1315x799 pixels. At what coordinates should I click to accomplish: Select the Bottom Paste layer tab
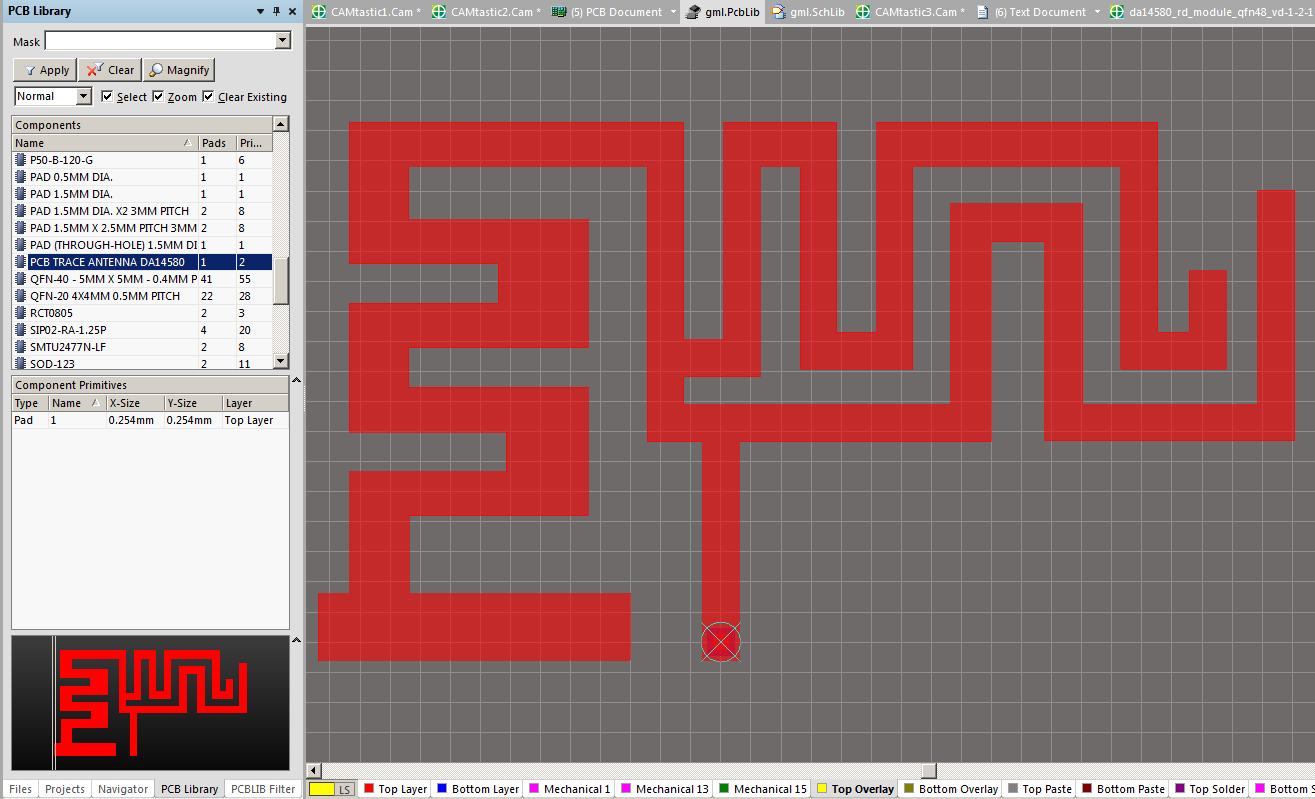coord(1123,789)
